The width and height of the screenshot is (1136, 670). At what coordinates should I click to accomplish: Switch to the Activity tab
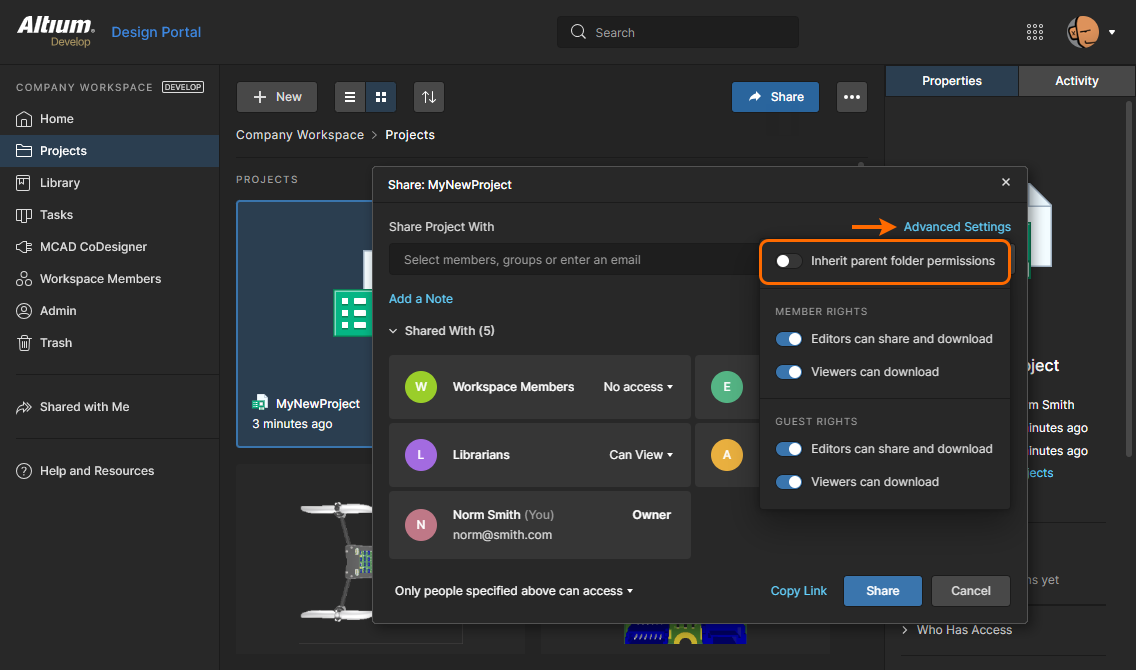pyautogui.click(x=1077, y=81)
